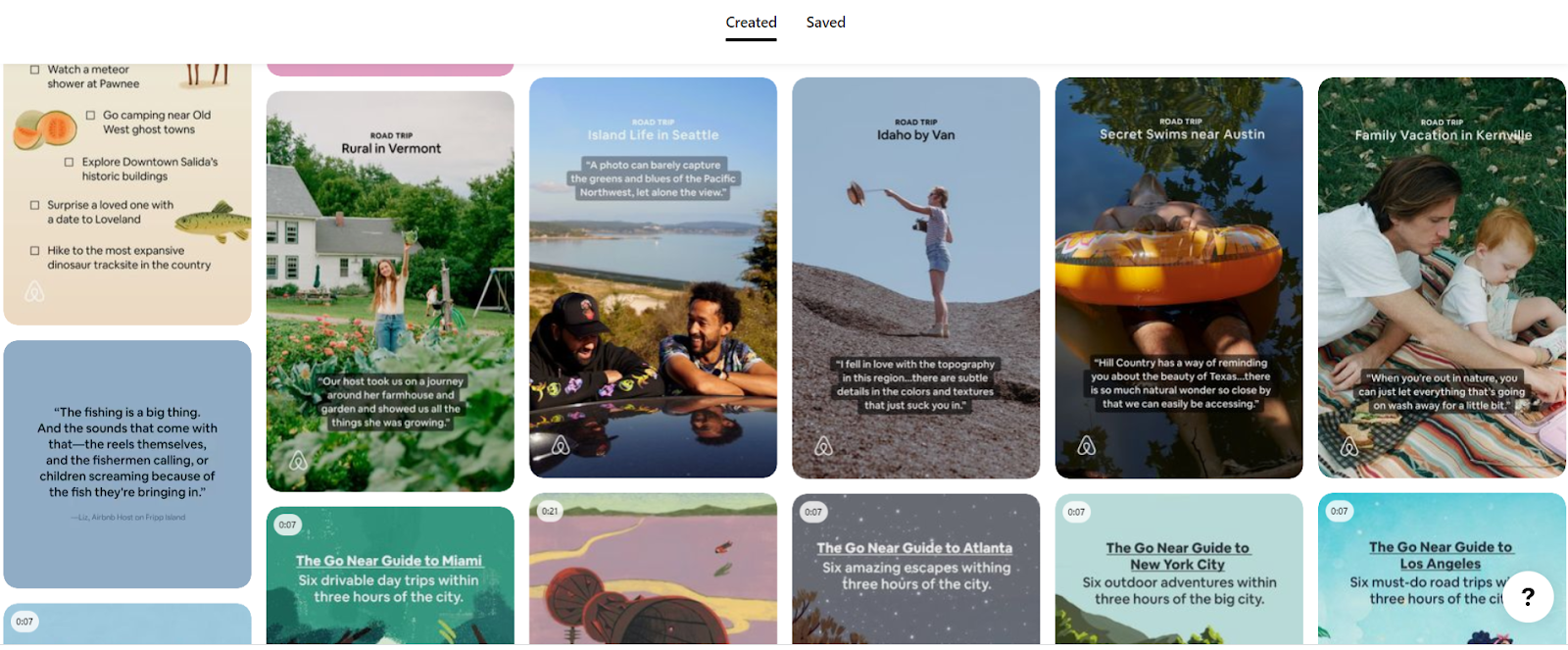Screen dimensions: 1568x650
Task: Check the 'Go camping near Old West ghost towns' box
Action: pyautogui.click(x=90, y=115)
